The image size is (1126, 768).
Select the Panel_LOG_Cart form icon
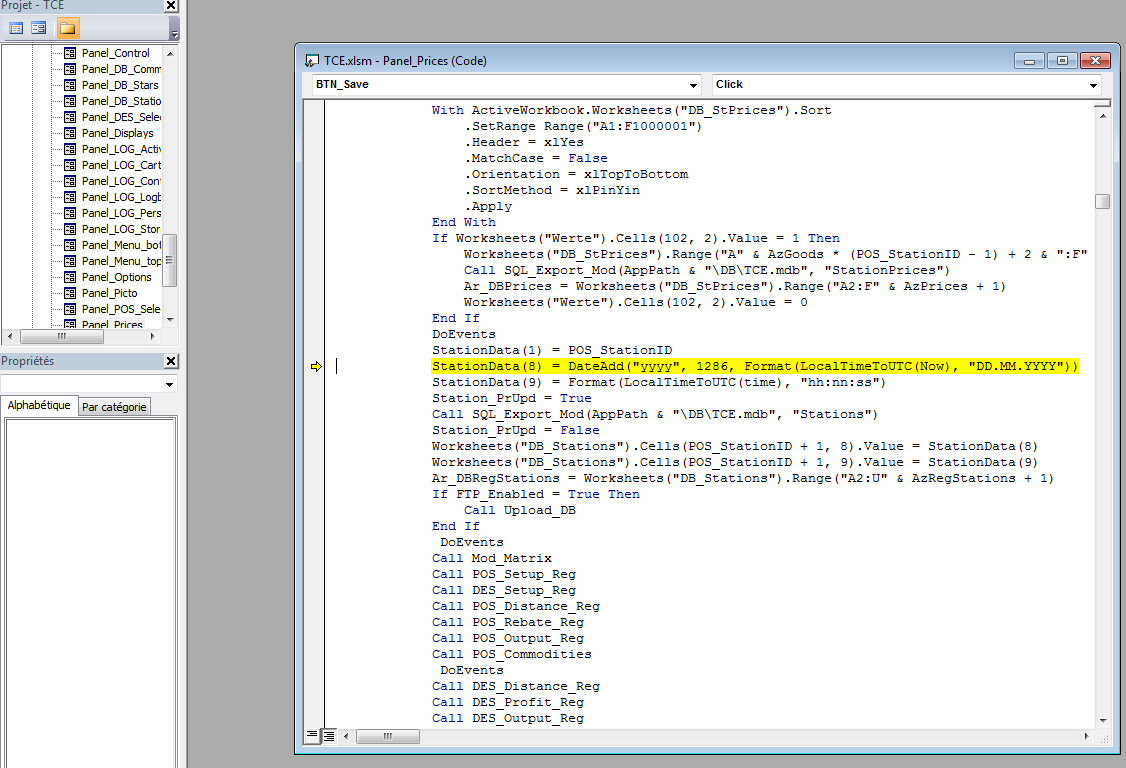[x=70, y=165]
